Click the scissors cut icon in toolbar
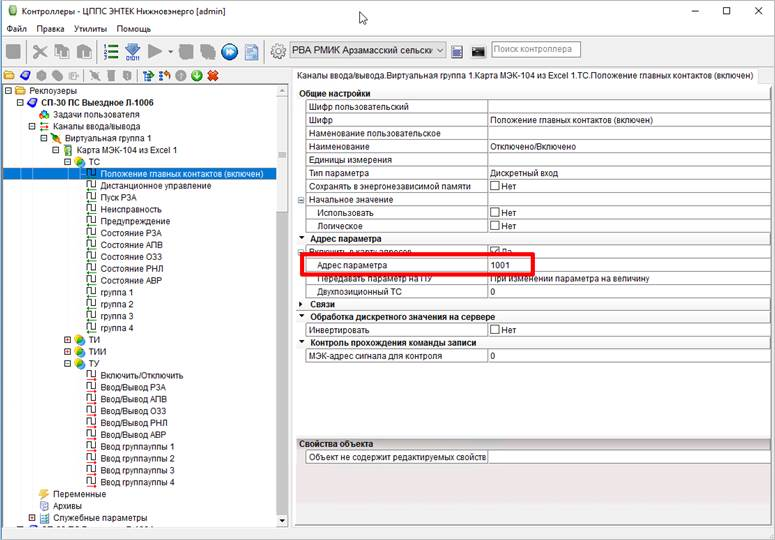775x540 pixels. [40, 51]
